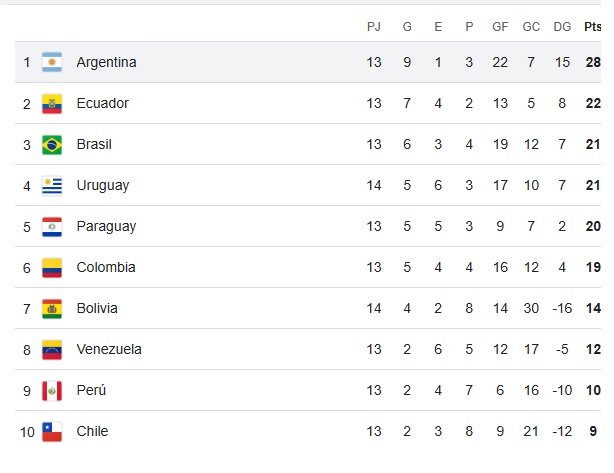Viewport: 614px width, 473px height.
Task: Click the Perú flag icon
Action: [52, 390]
